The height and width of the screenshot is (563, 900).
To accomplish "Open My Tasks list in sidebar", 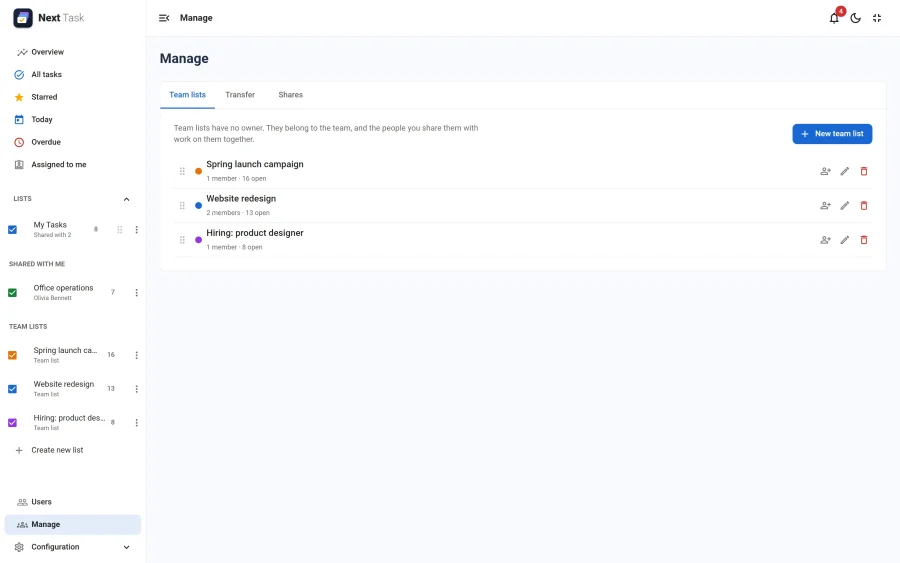I will pos(50,225).
